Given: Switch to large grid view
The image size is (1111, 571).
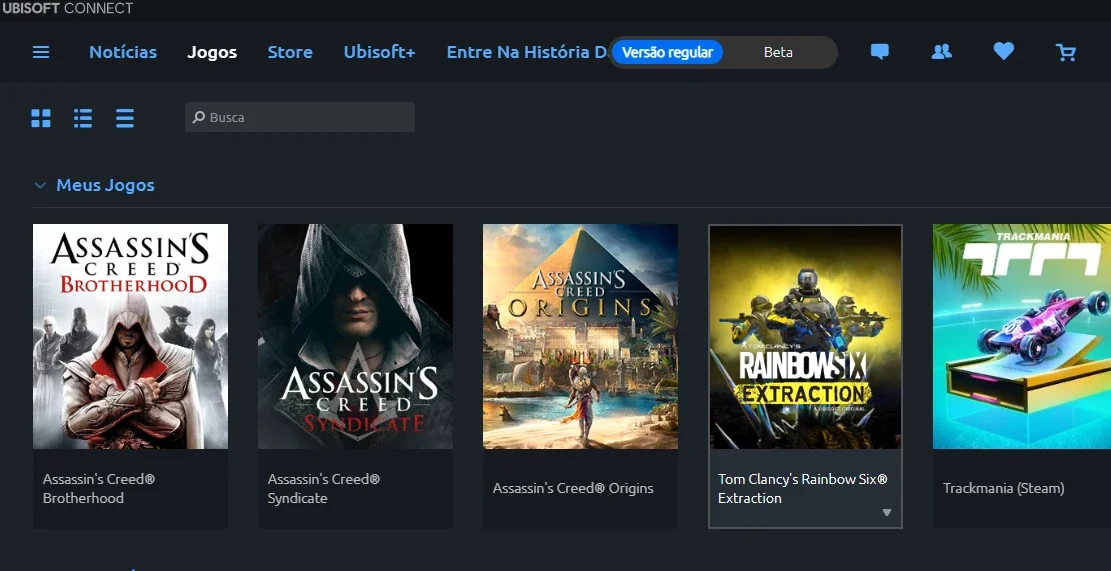Looking at the screenshot, I should click(41, 118).
